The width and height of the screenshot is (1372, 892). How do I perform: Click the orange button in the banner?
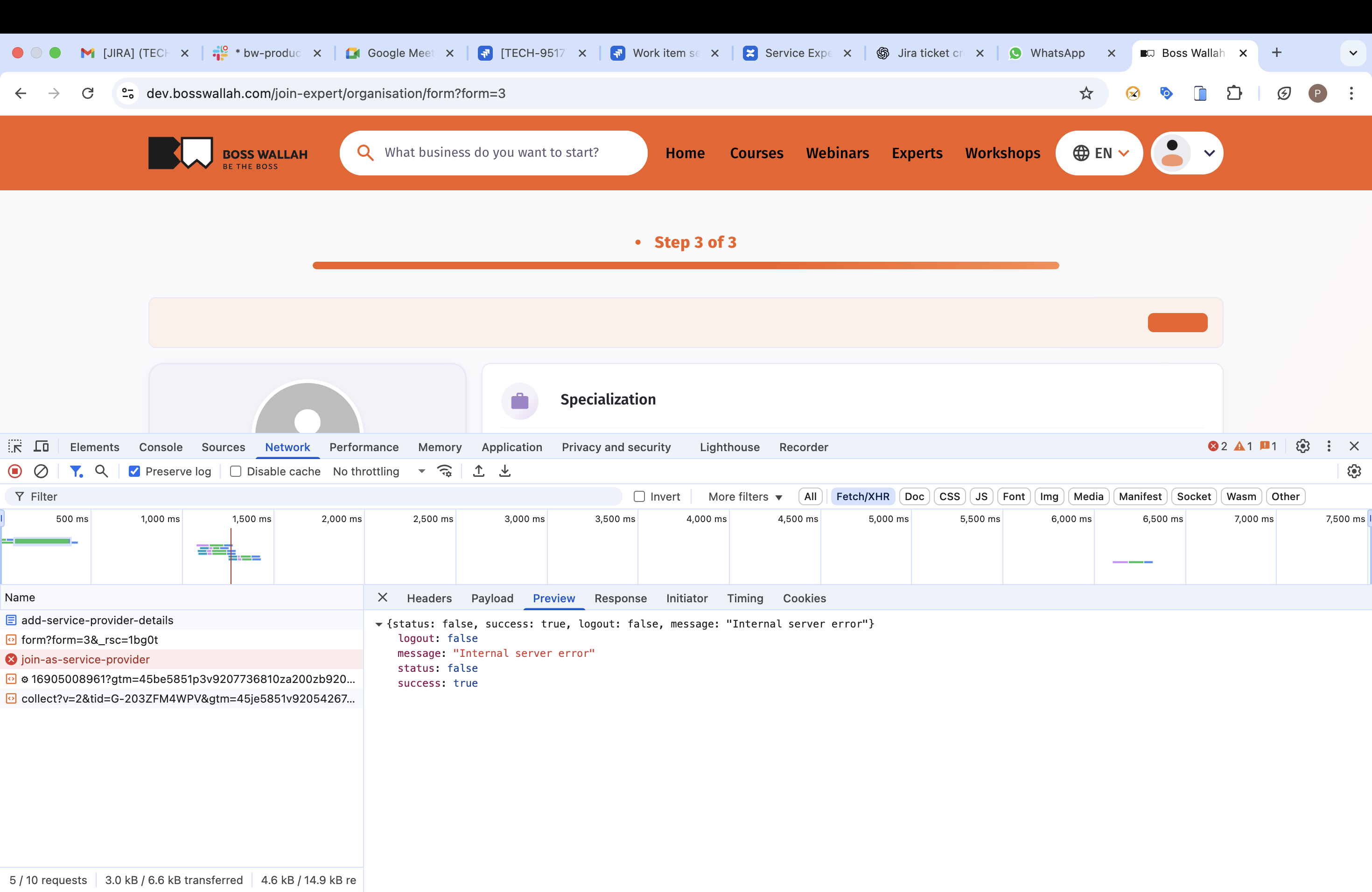point(1177,323)
